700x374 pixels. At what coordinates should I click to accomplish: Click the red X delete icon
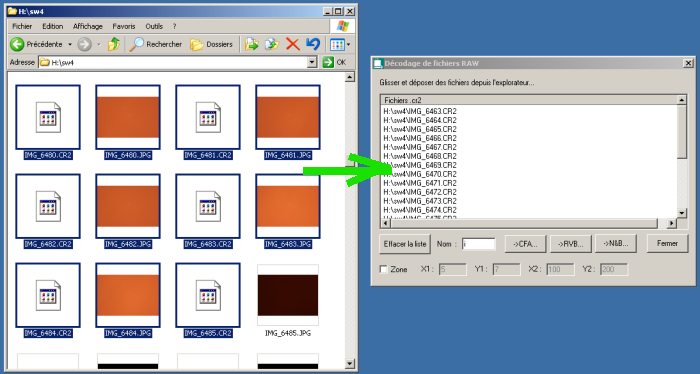point(292,44)
